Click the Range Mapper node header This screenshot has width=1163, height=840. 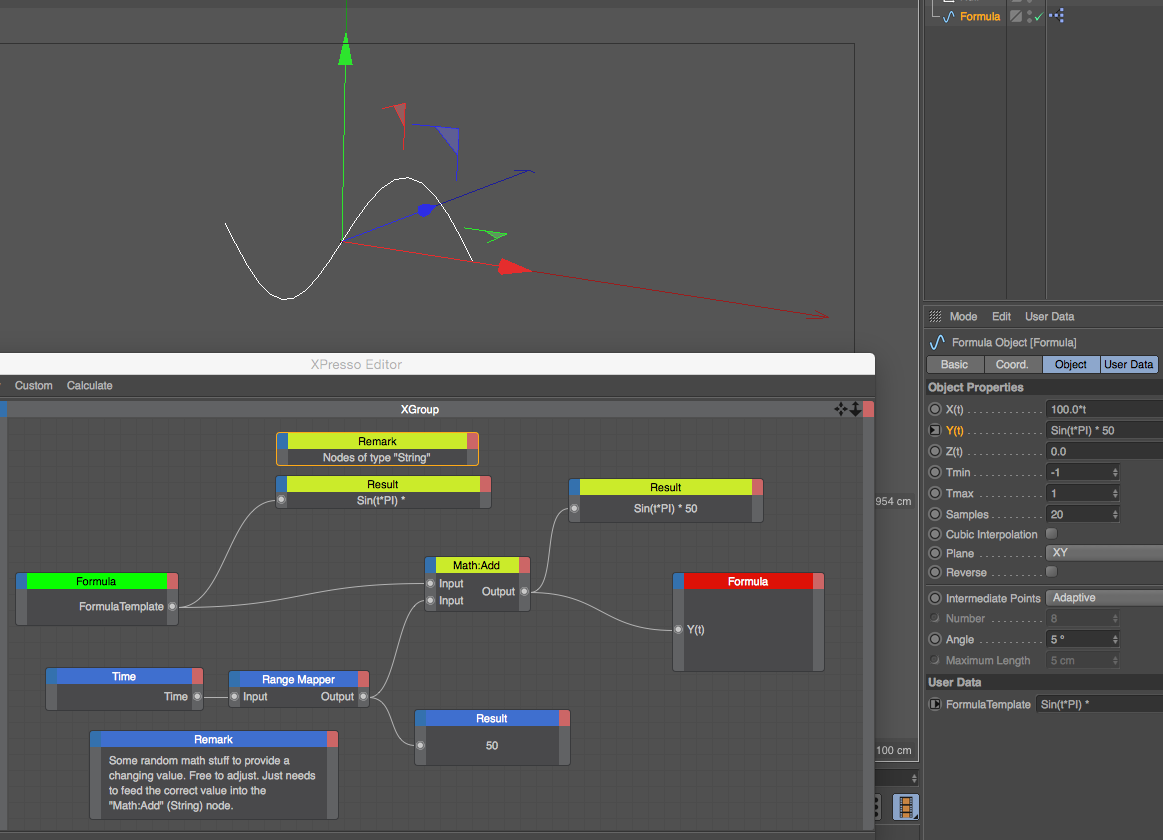(298, 679)
